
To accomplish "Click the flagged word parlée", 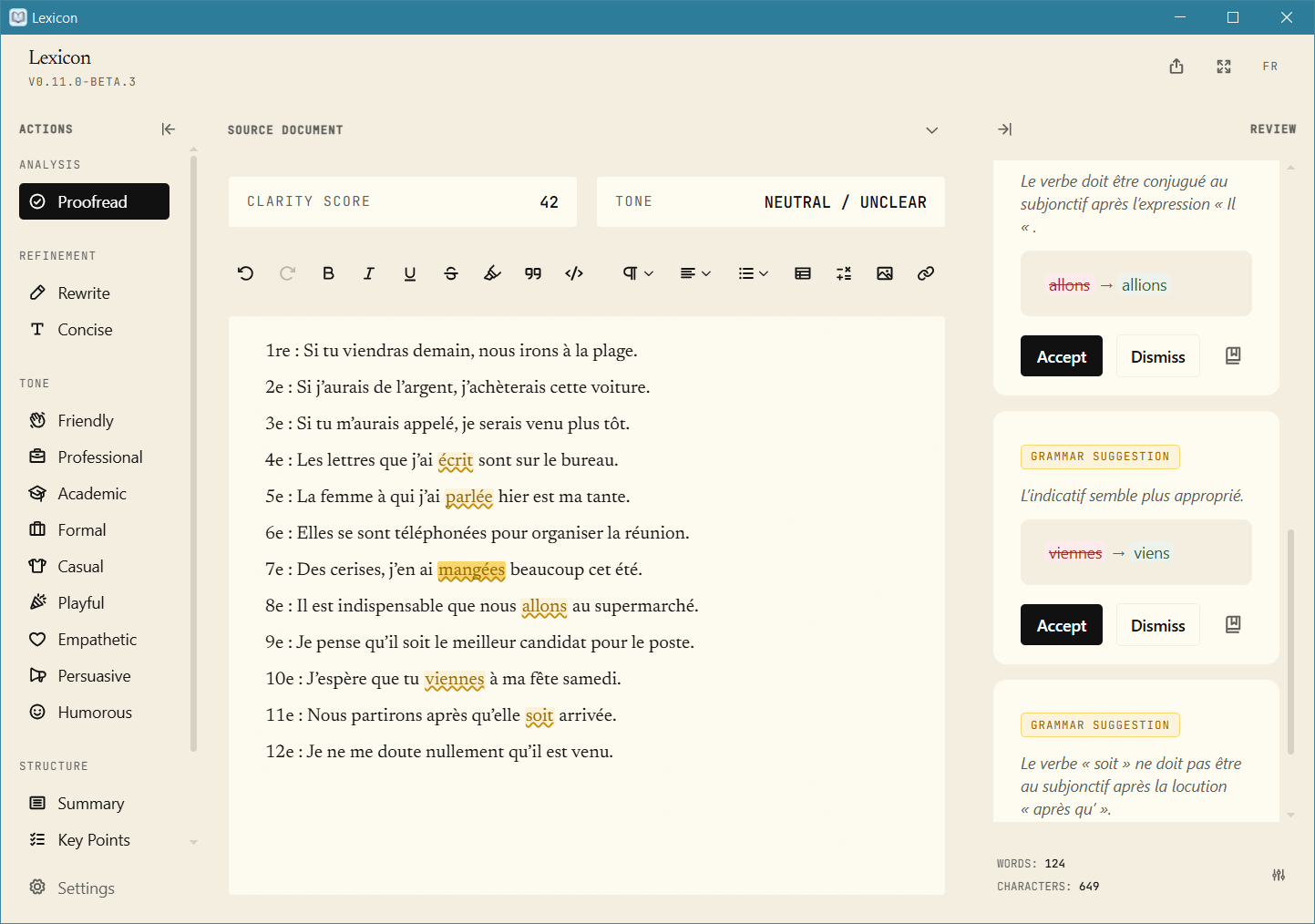I will 469,497.
